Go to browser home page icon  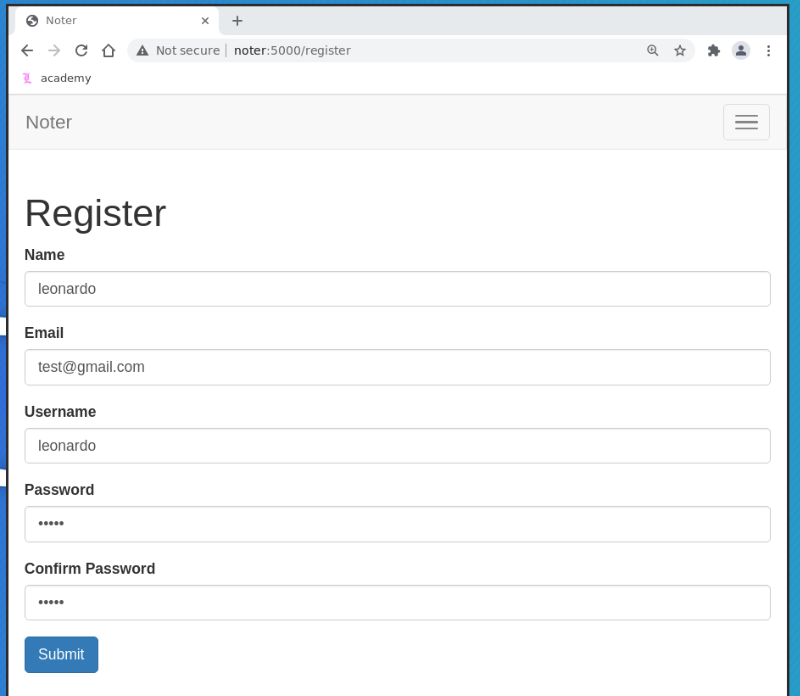pos(108,51)
